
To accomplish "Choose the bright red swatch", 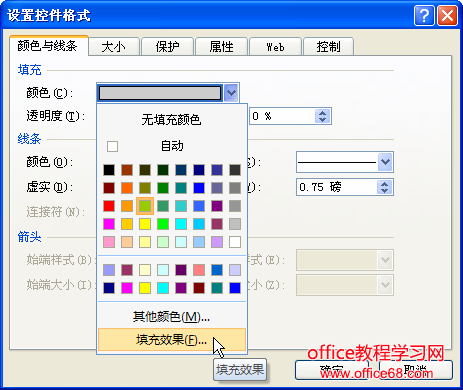I will (x=109, y=206).
